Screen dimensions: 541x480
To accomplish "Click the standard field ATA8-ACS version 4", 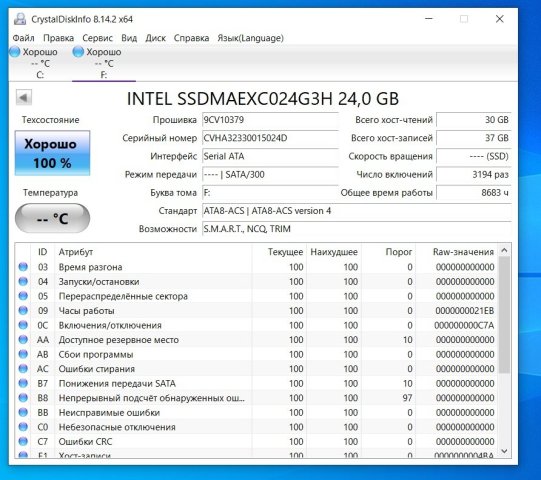I will click(x=356, y=211).
